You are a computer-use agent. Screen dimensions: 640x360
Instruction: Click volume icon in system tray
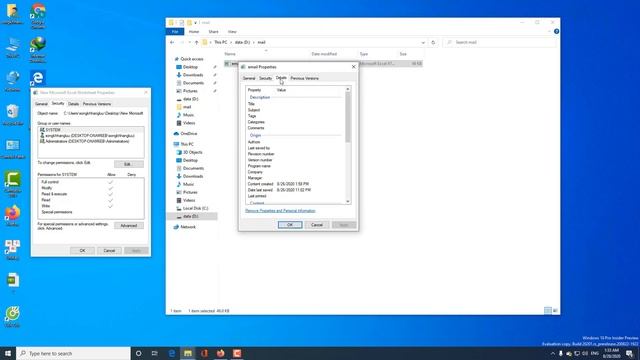(x=585, y=353)
